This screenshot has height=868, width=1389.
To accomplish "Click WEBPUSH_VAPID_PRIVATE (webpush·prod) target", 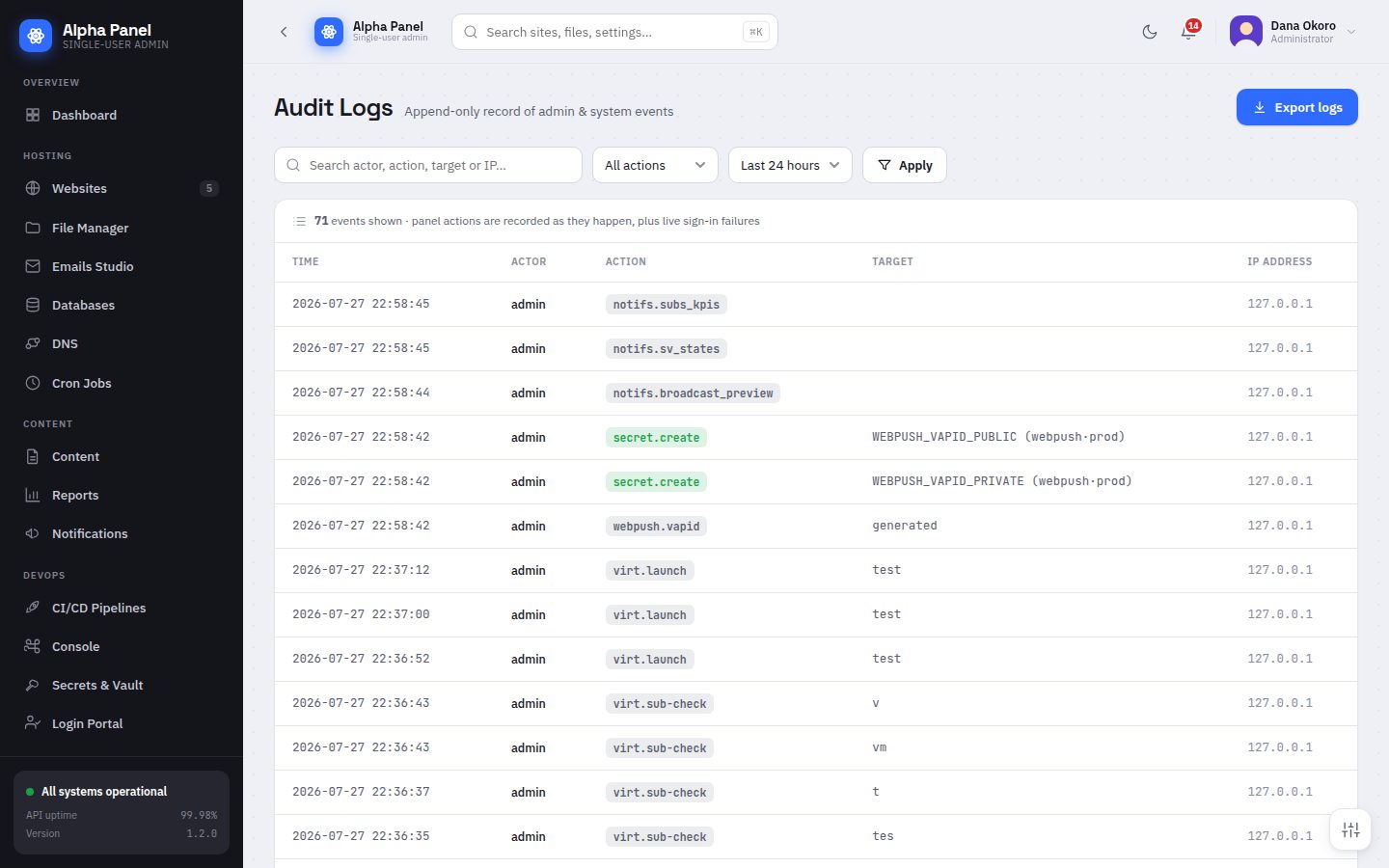I will click(x=1002, y=481).
